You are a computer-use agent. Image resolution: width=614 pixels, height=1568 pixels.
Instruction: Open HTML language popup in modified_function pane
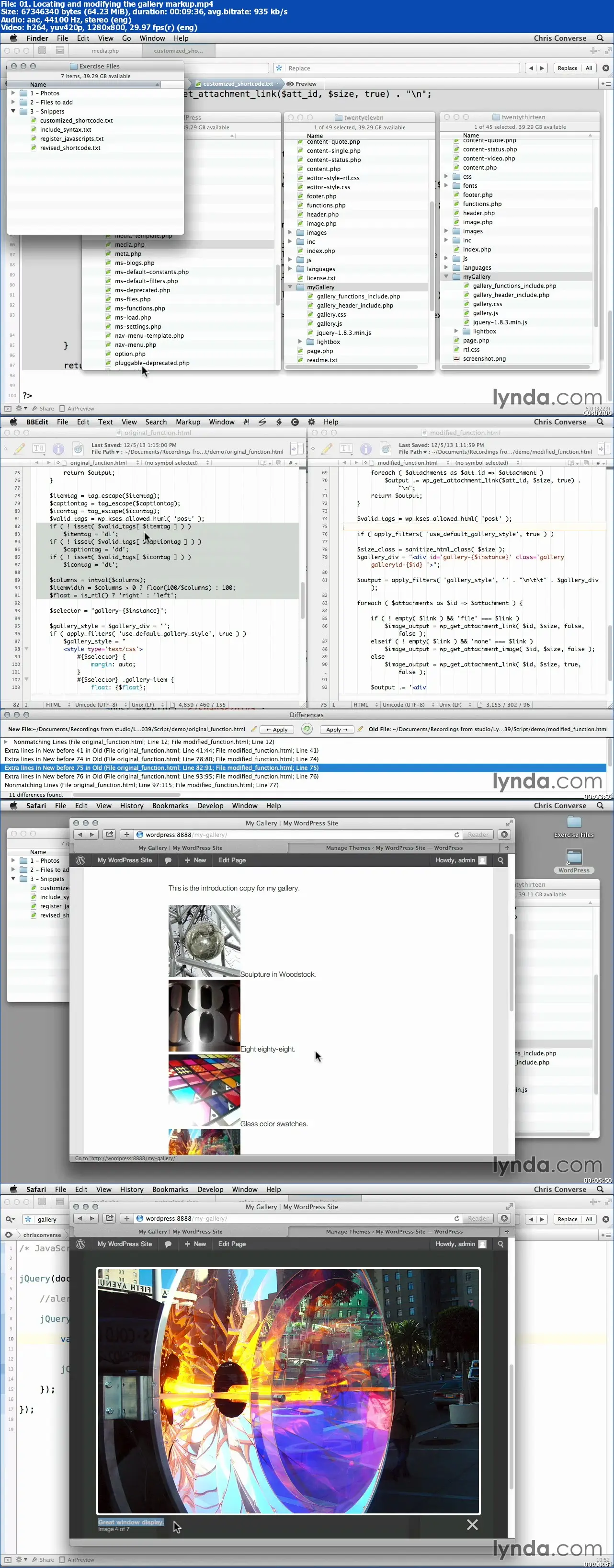tap(365, 704)
